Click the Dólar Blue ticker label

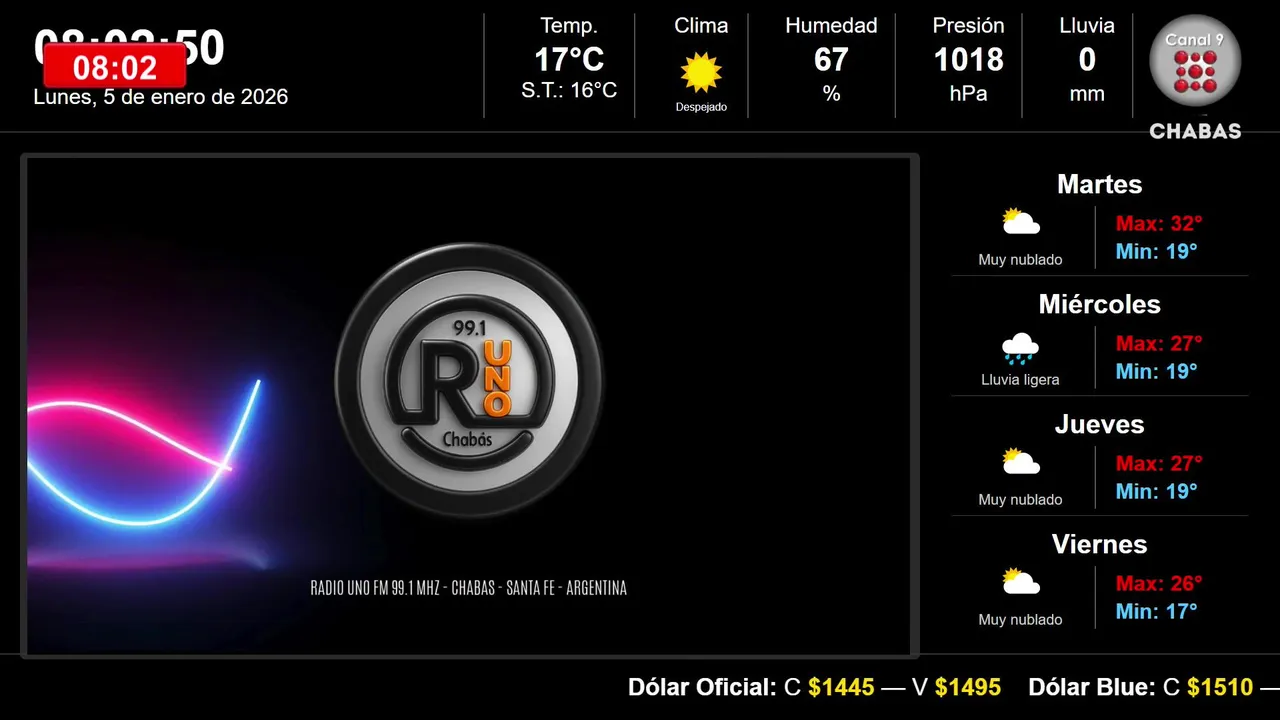pos(1092,688)
